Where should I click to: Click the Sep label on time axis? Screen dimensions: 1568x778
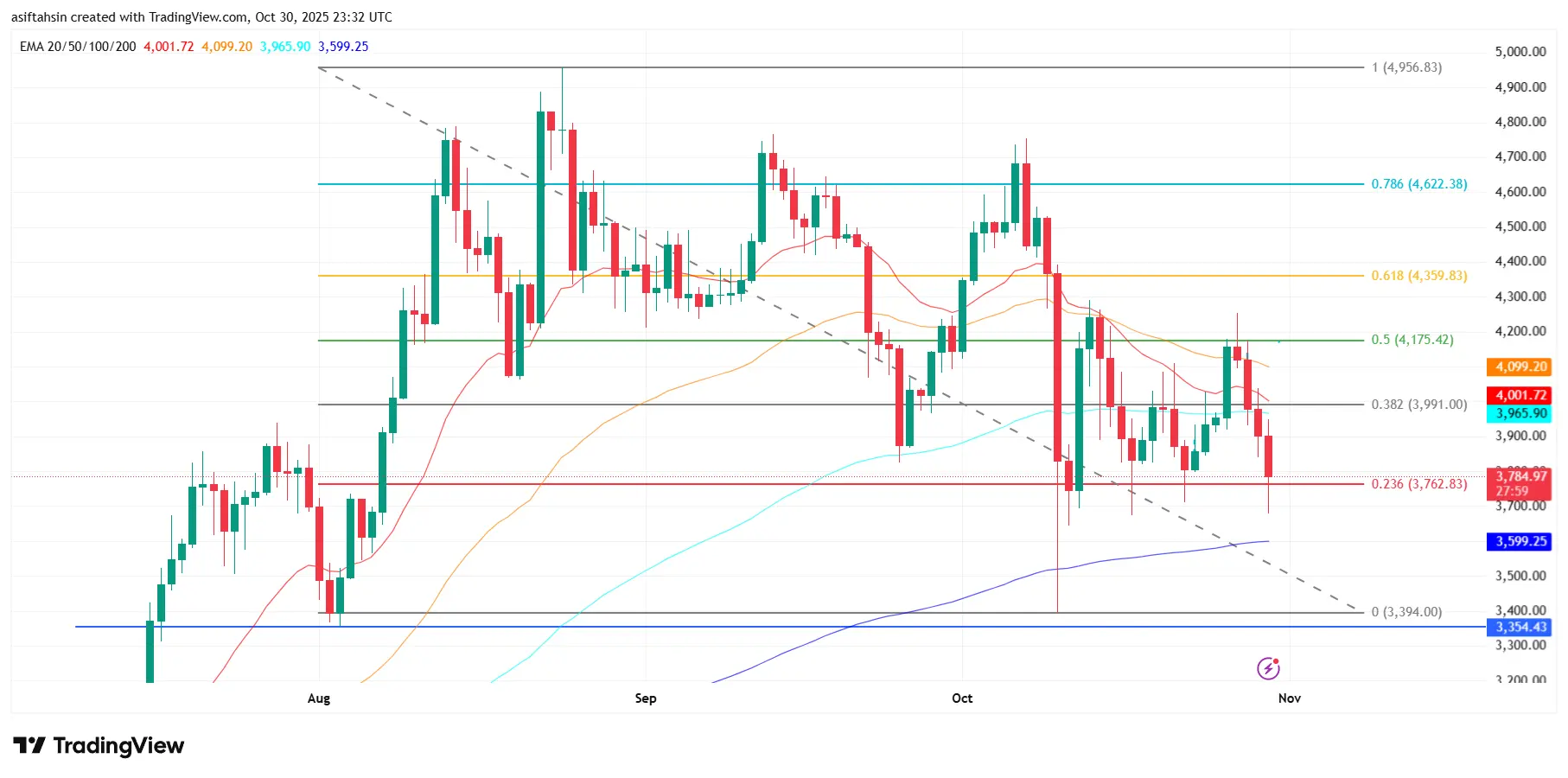(646, 698)
